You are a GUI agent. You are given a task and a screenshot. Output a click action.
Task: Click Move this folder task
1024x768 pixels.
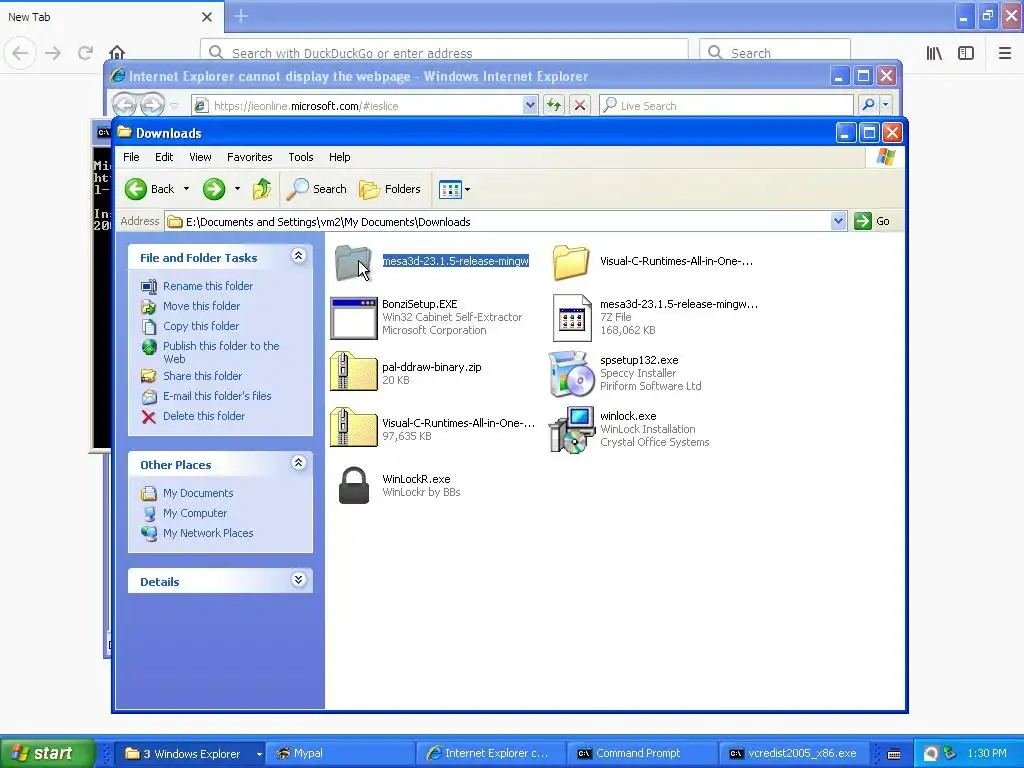click(x=201, y=306)
